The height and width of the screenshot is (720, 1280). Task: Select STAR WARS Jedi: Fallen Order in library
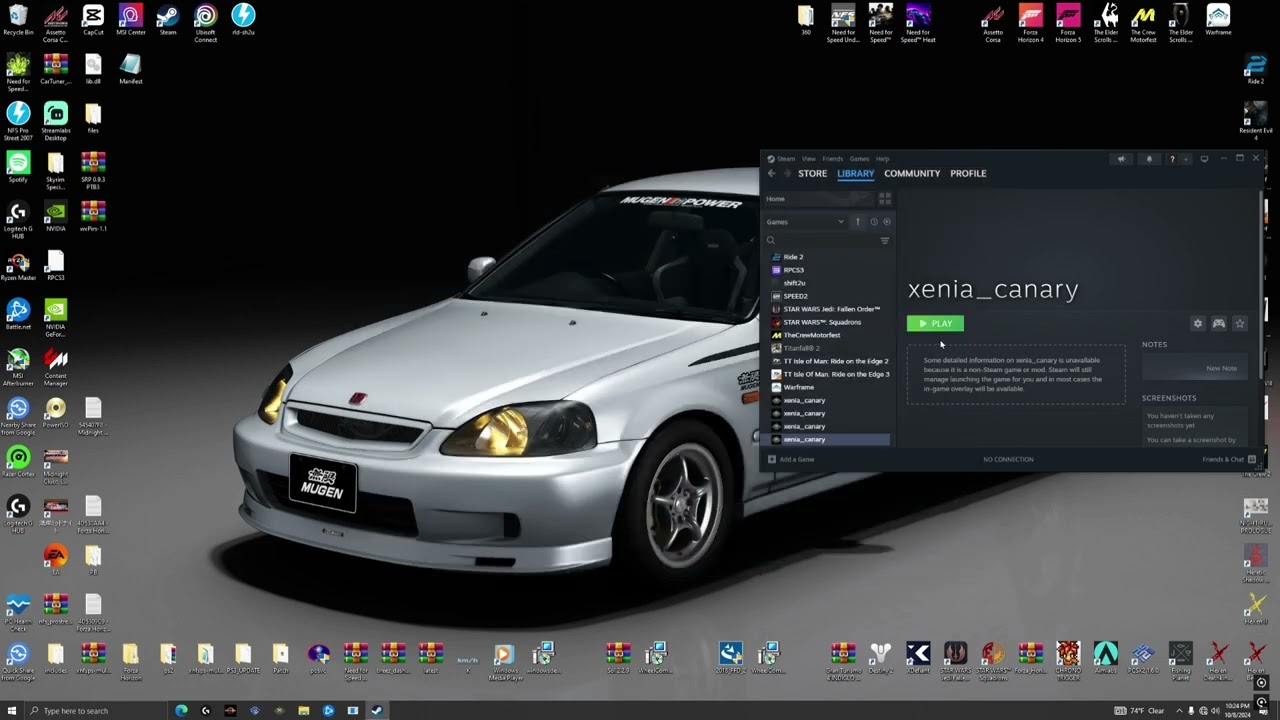click(x=829, y=309)
